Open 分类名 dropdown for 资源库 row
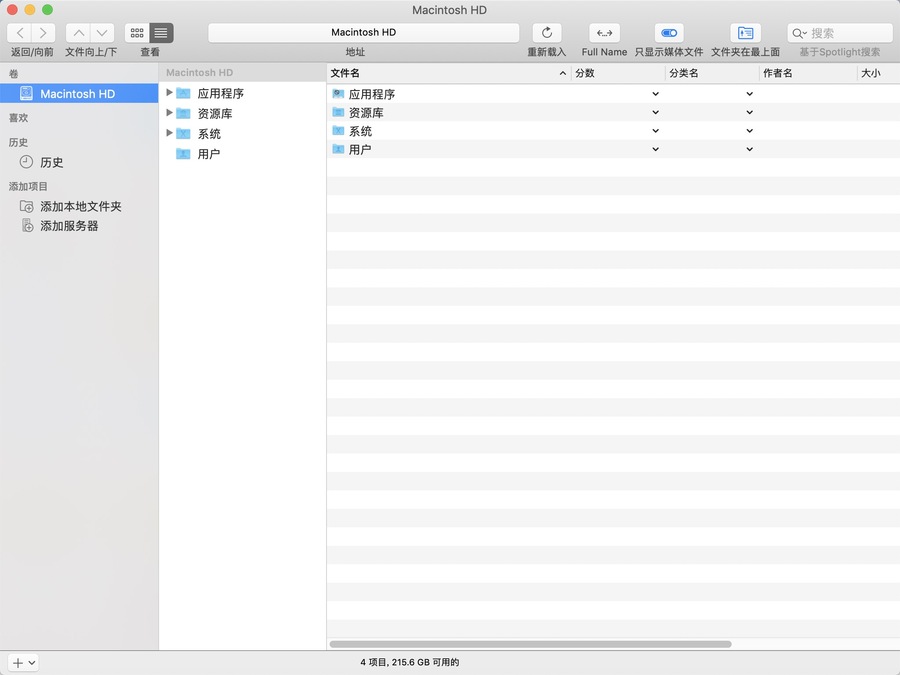 (x=750, y=112)
